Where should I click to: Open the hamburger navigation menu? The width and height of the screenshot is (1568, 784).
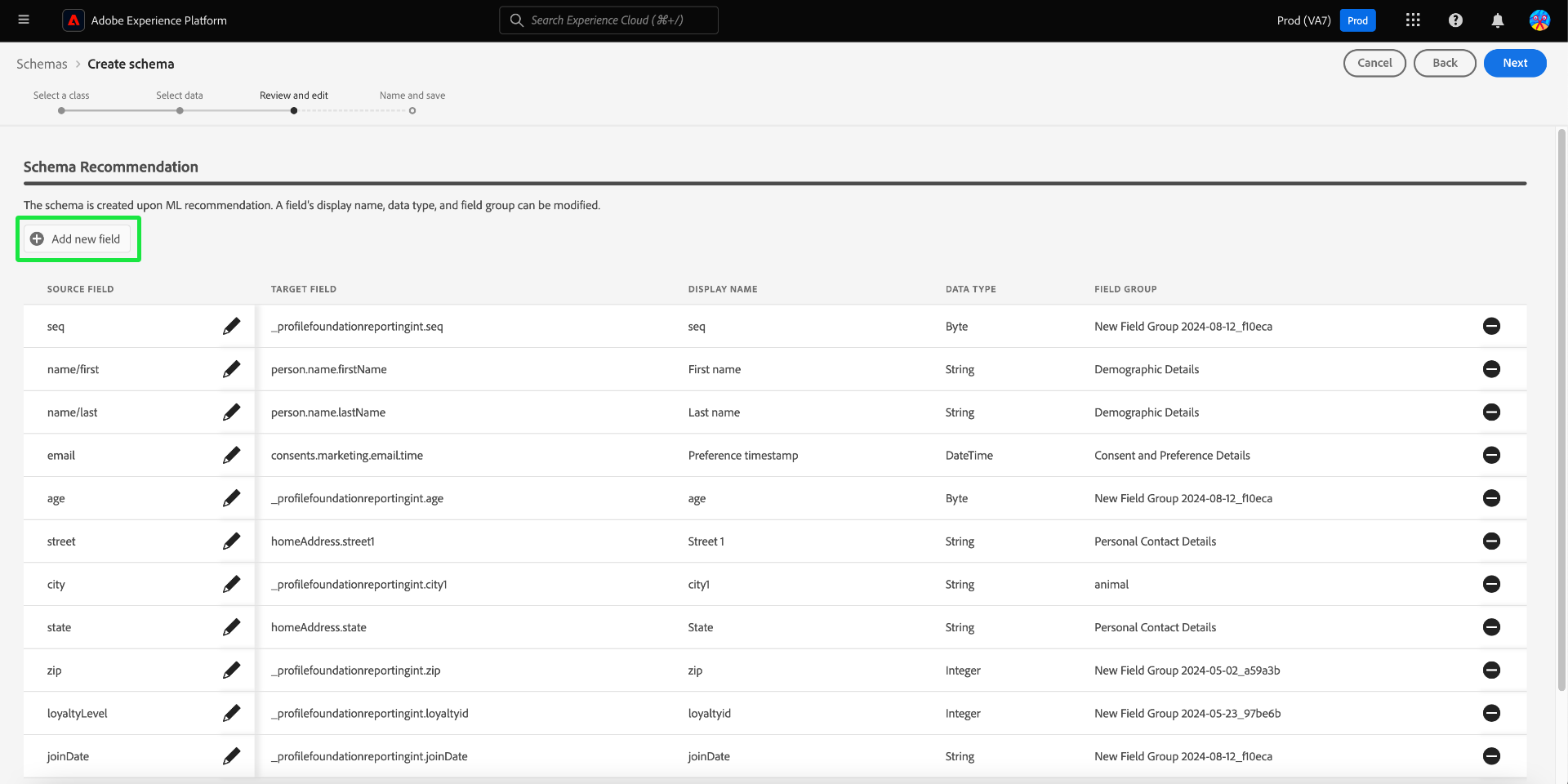pos(24,20)
